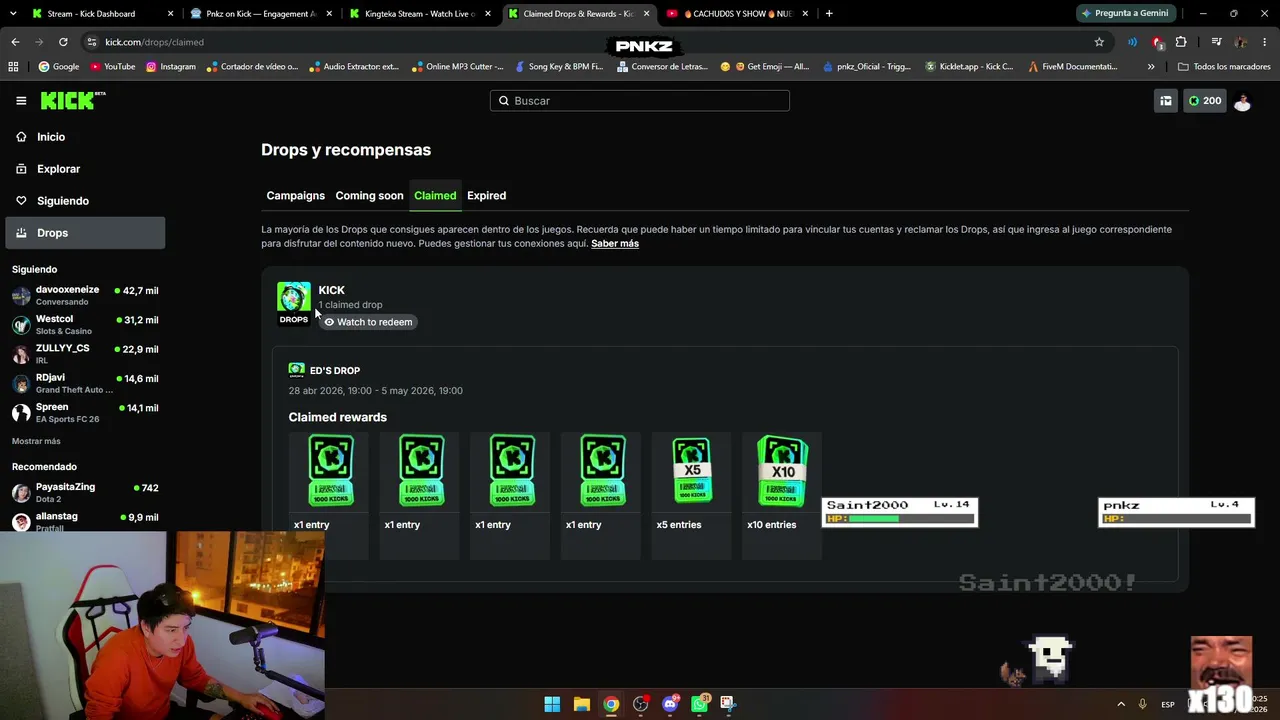The image size is (1280, 720).
Task: Close the Claimed Drops & Rewards tab
Action: pyautogui.click(x=647, y=14)
